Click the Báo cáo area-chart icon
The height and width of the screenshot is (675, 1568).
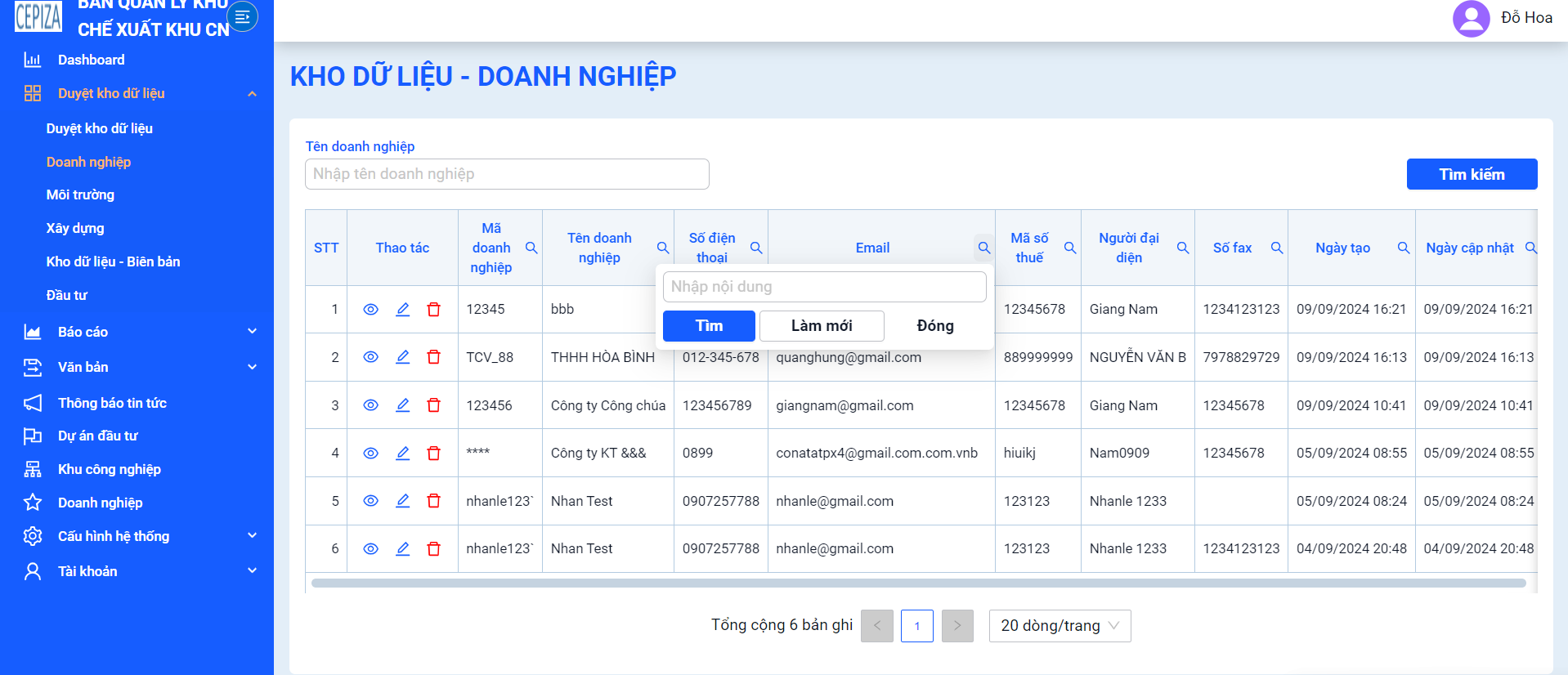[x=33, y=332]
